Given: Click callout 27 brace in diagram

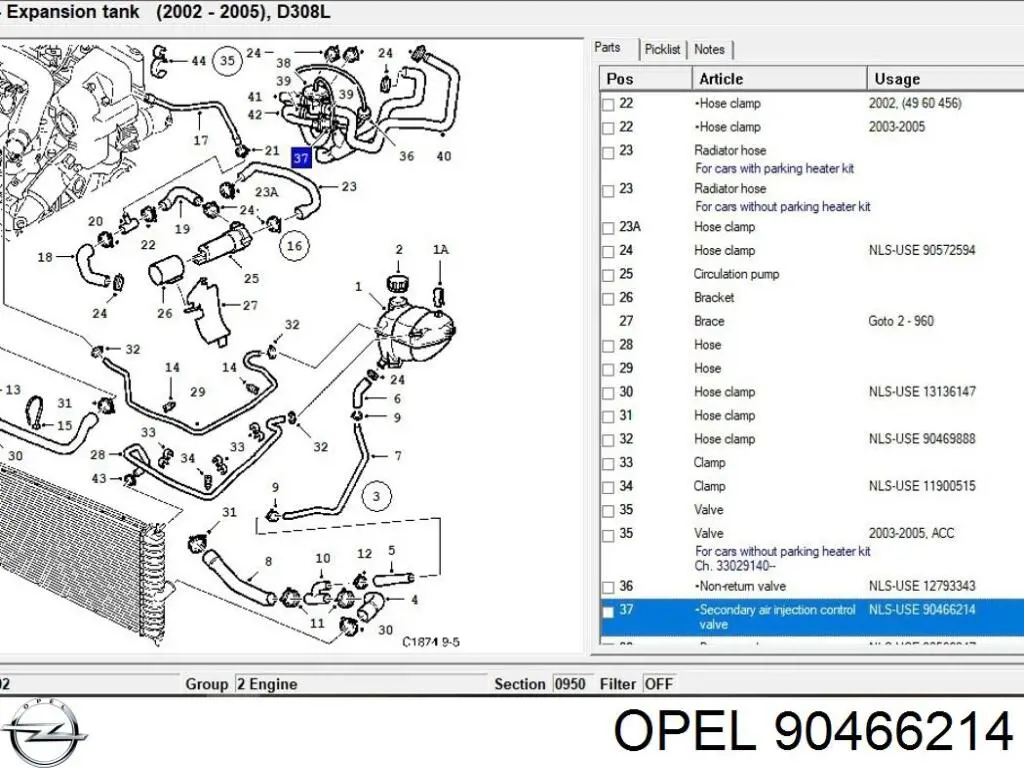Looking at the screenshot, I should 250,305.
